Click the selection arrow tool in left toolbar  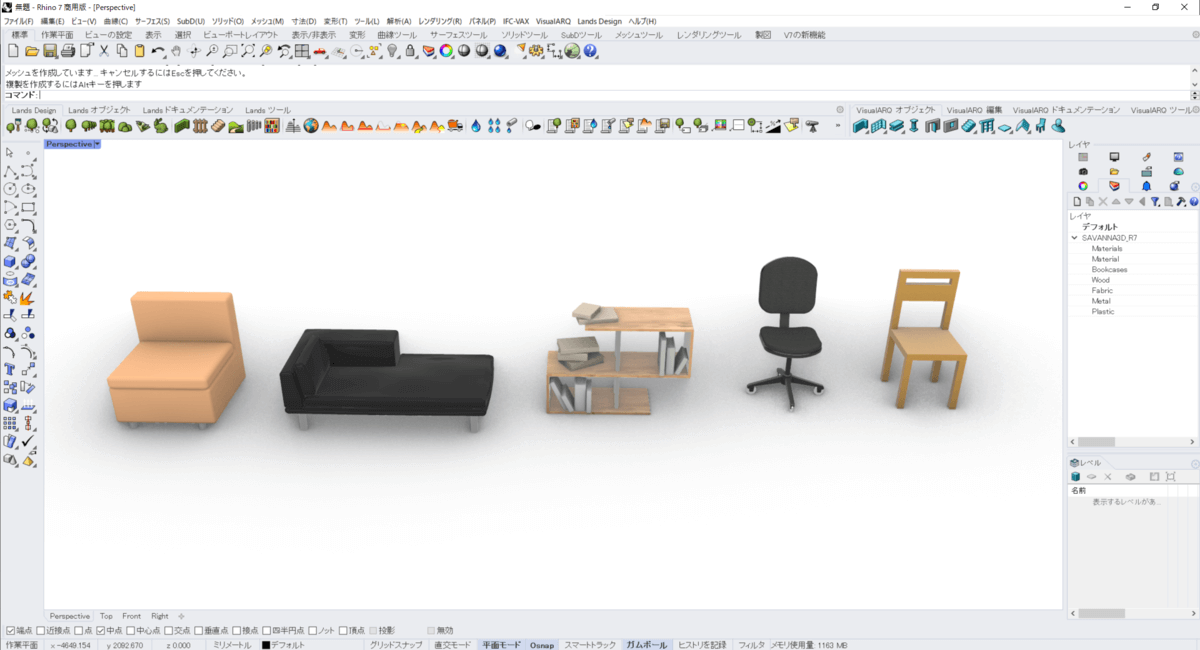click(x=10, y=153)
